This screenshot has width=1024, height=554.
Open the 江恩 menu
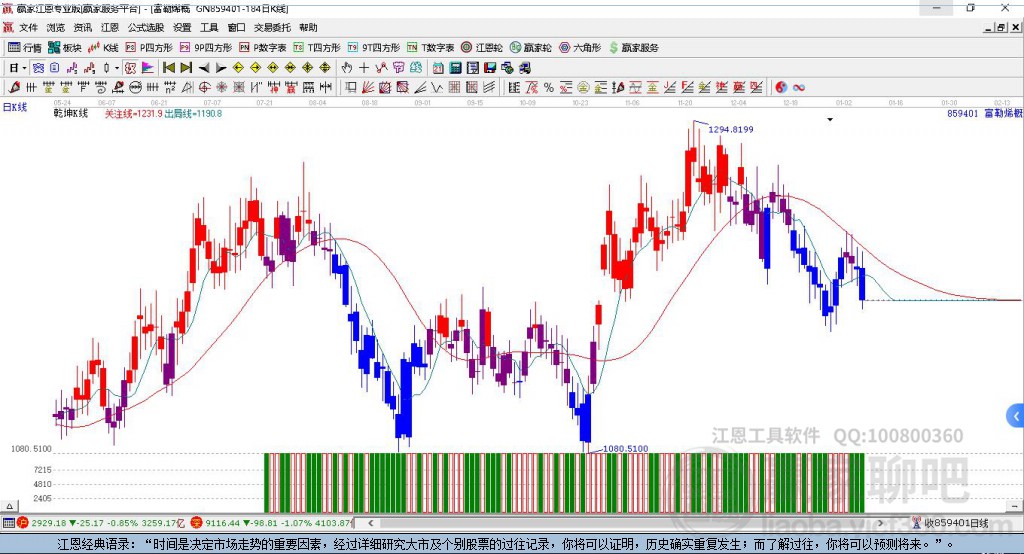click(x=110, y=27)
